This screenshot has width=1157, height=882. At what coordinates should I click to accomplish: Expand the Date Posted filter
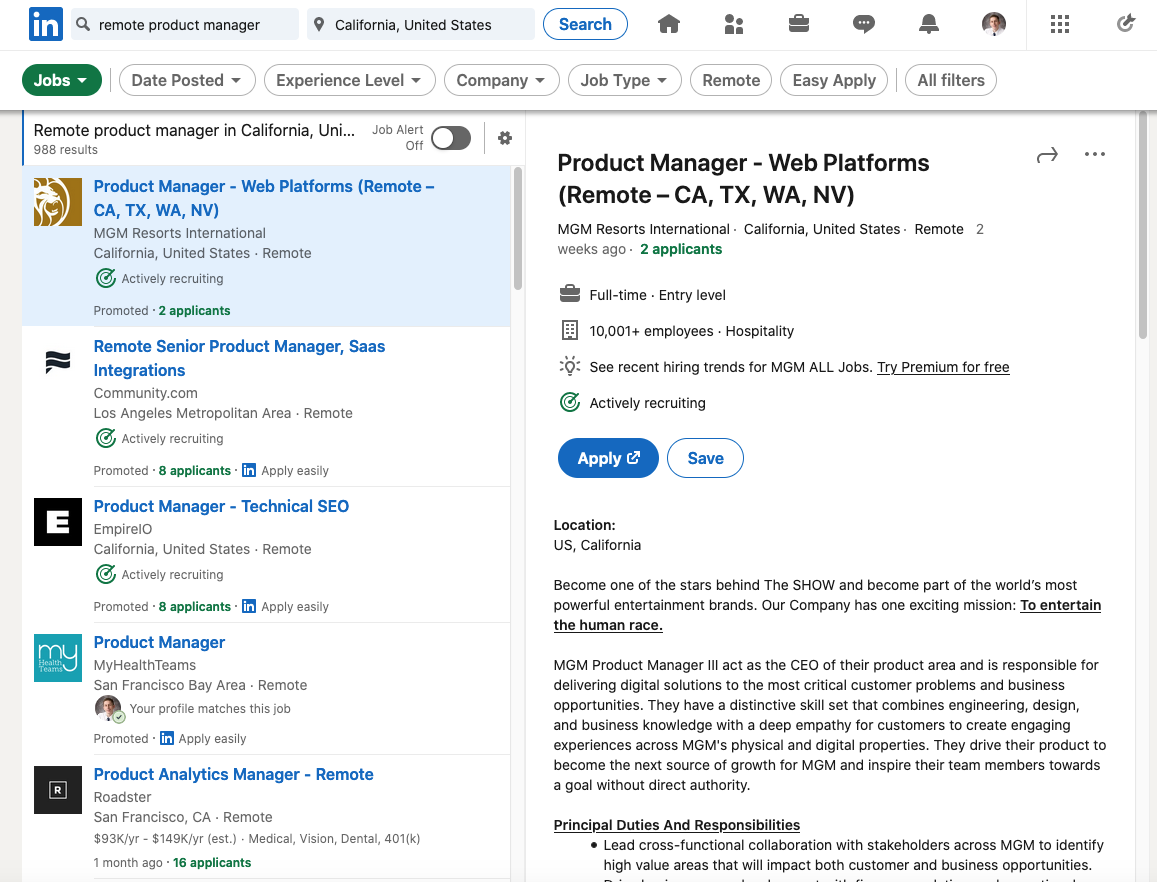tap(187, 80)
